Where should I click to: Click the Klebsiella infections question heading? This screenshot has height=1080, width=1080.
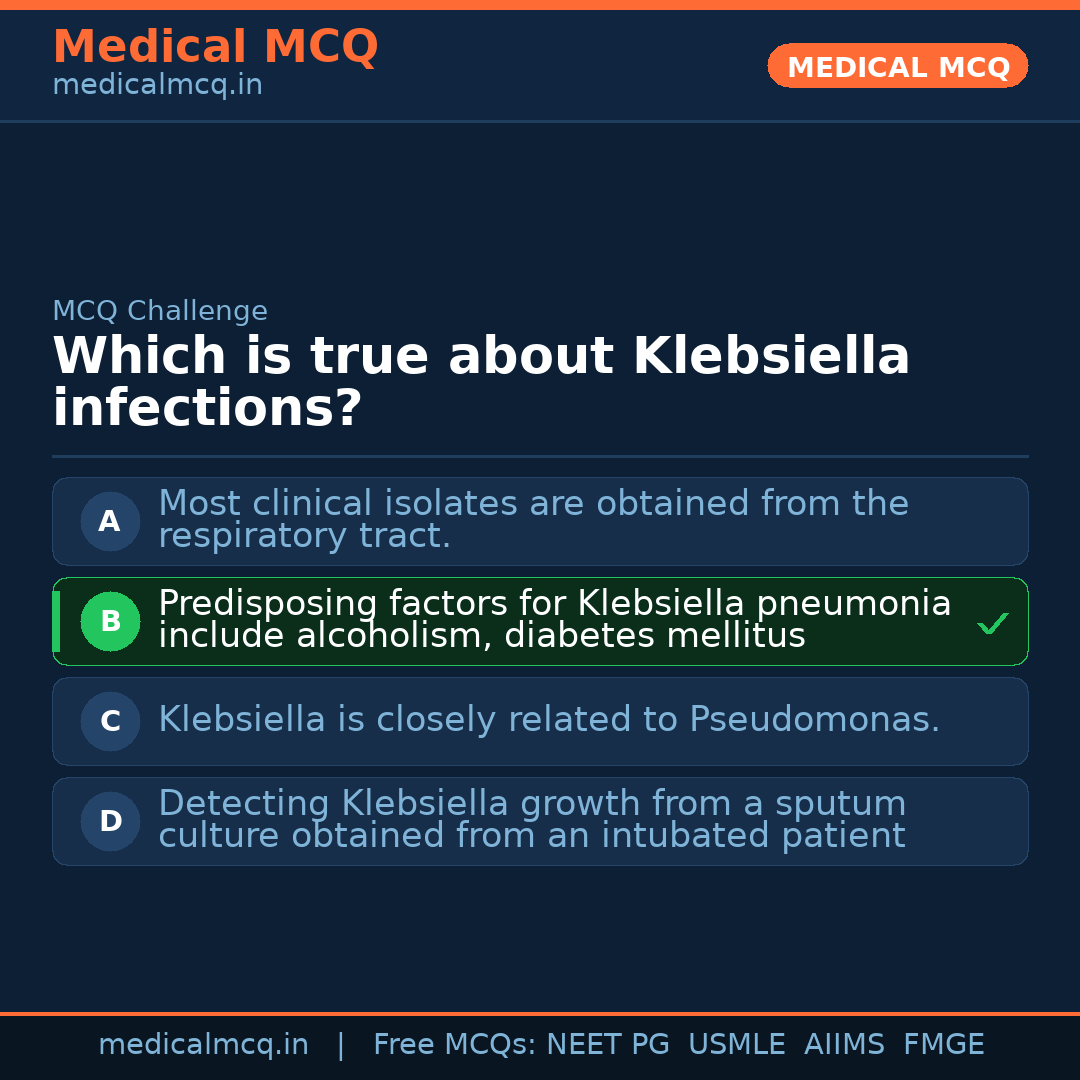coord(481,382)
